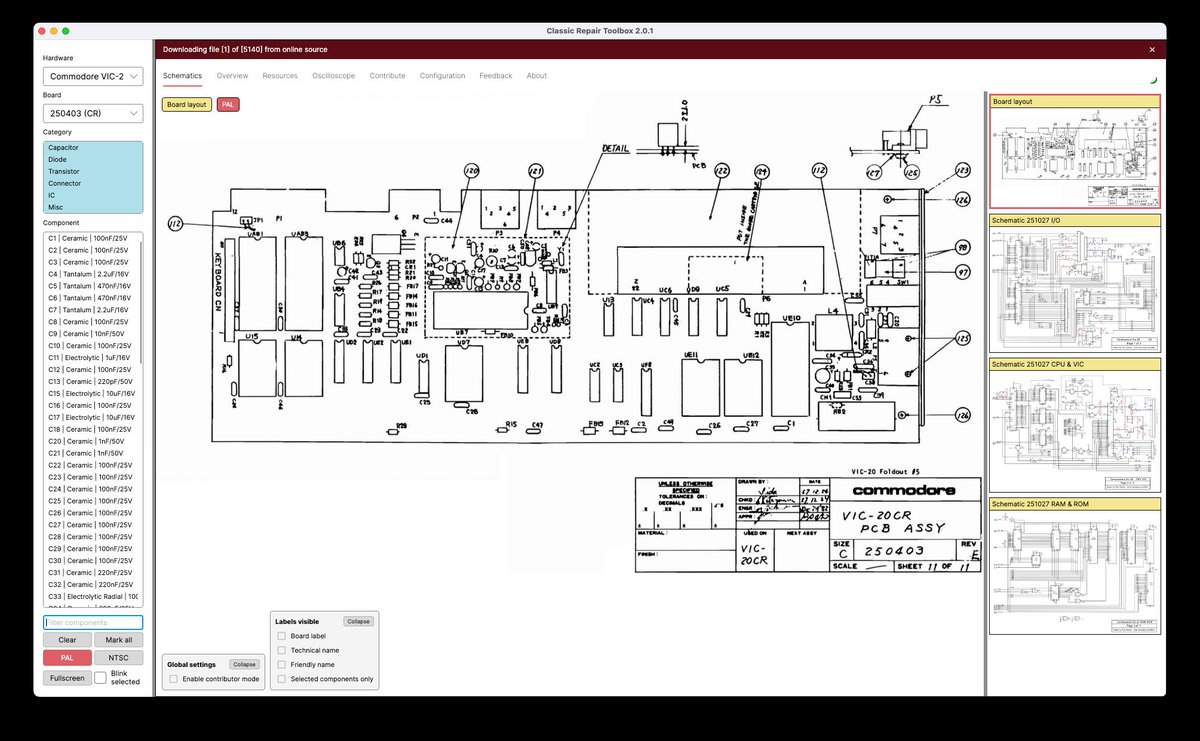1200x741 pixels.
Task: Click the Fullscreen button
Action: (x=67, y=677)
